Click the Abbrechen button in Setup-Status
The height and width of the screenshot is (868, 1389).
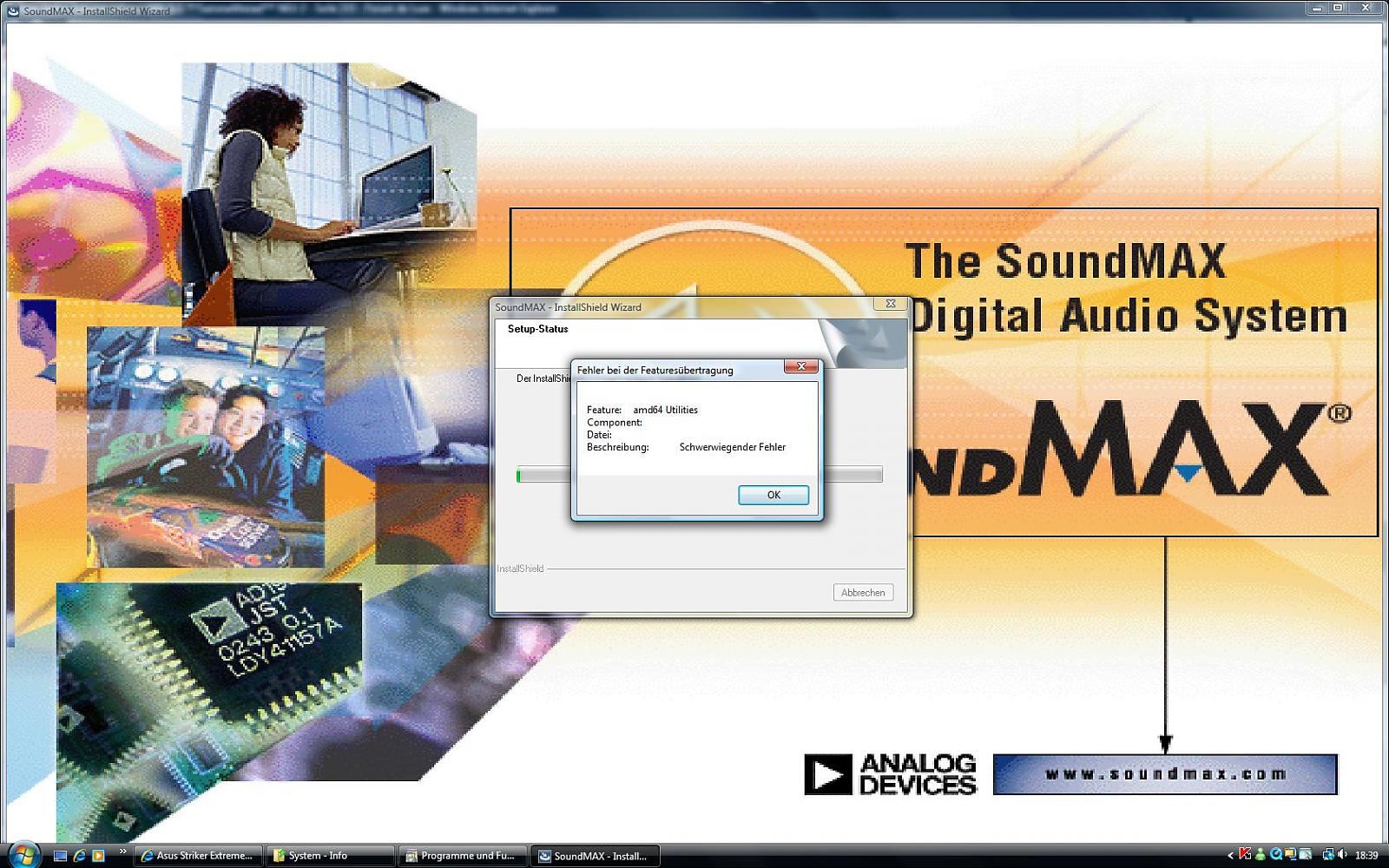[x=863, y=593]
